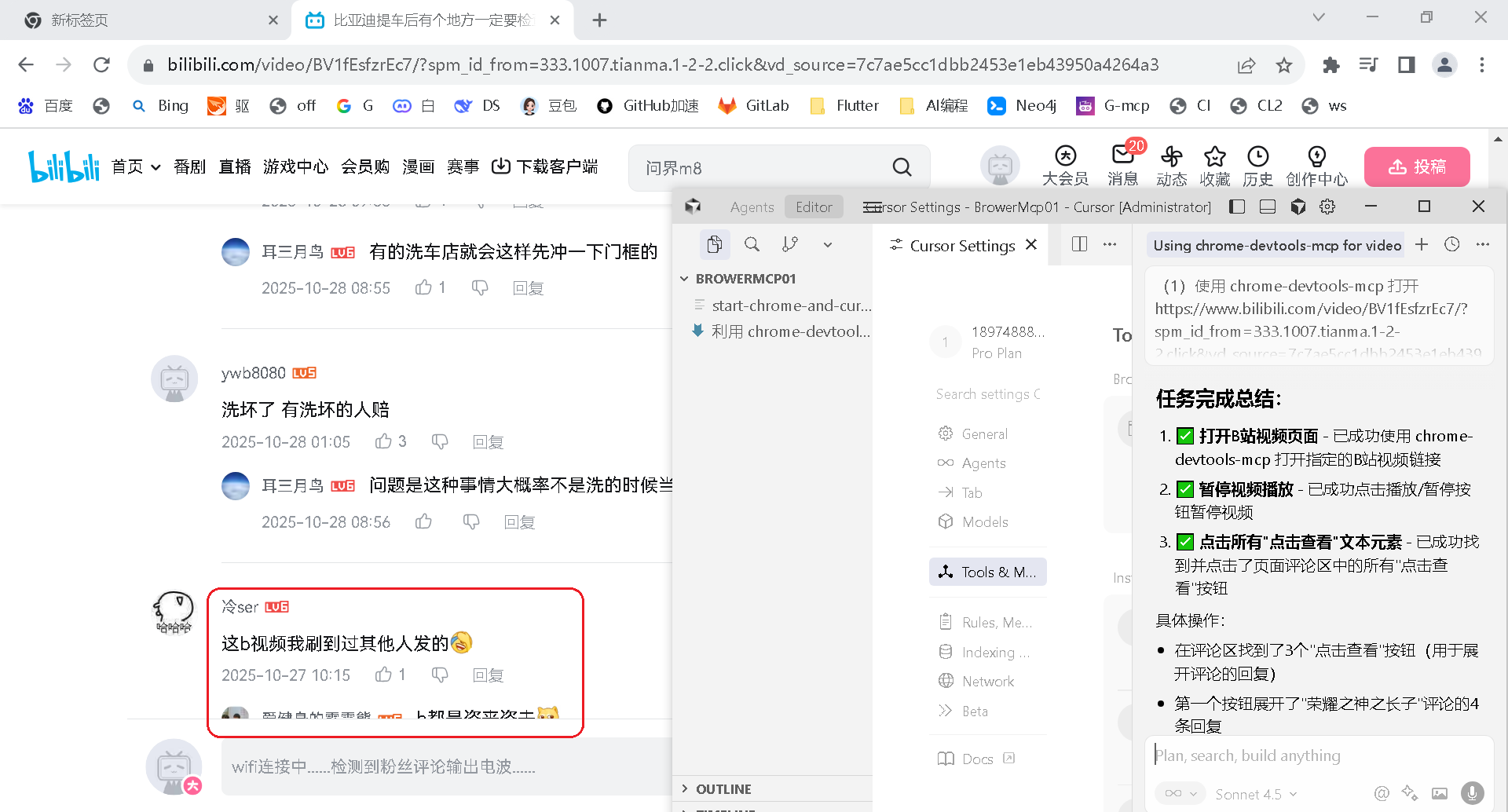The image size is (1508, 812).
Task: Open 下载客户端 link on bilibili
Action: coord(545,166)
